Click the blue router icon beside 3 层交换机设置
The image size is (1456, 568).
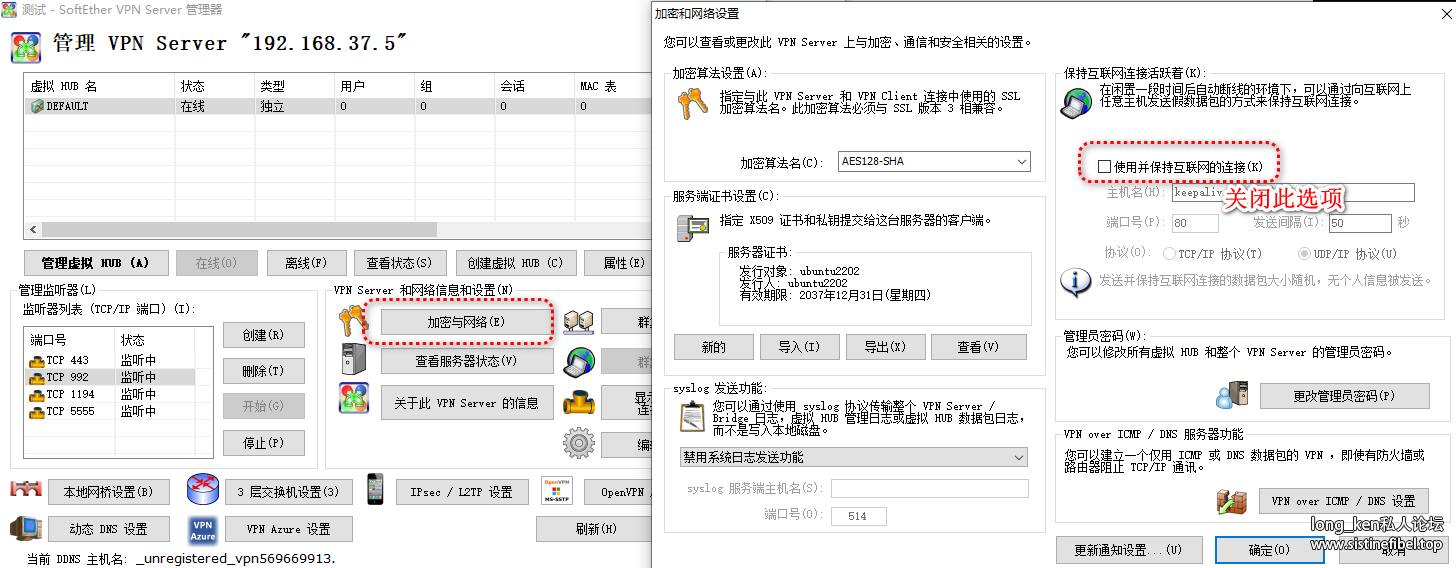203,489
